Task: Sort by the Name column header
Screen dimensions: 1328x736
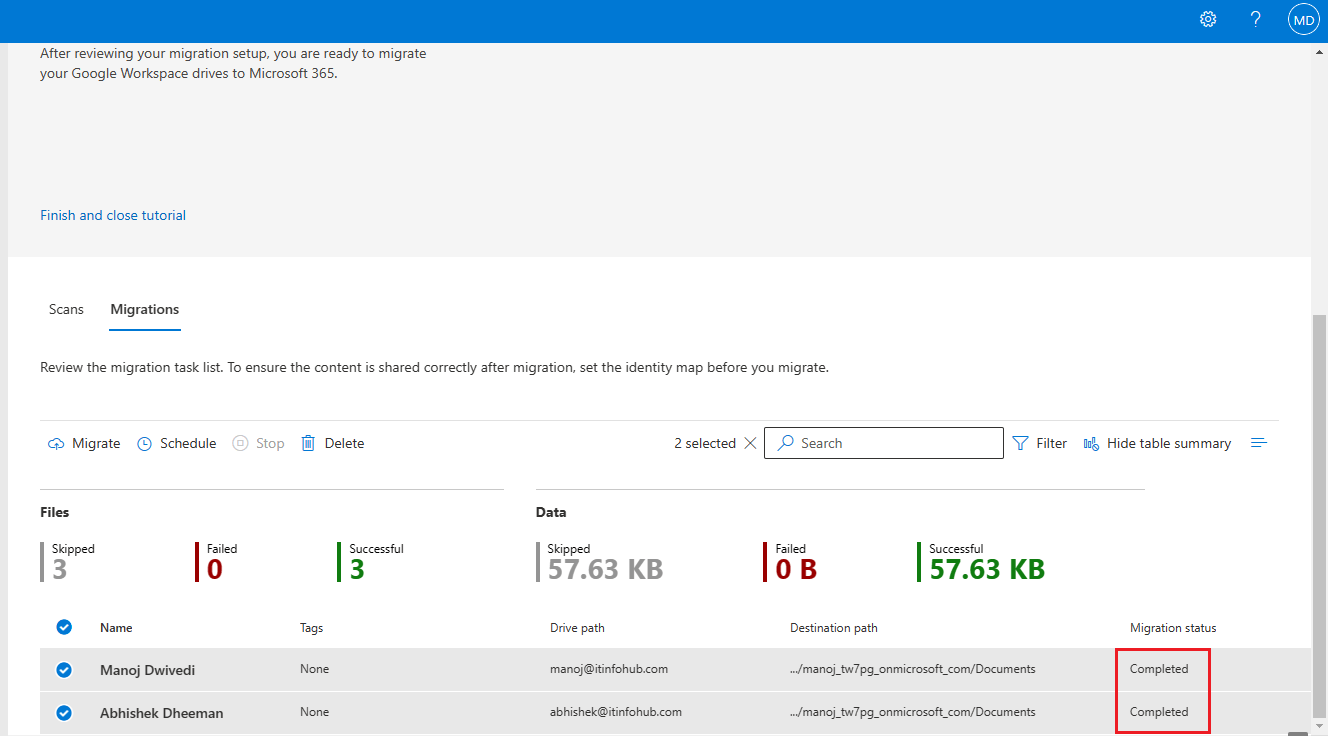Action: pyautogui.click(x=116, y=628)
